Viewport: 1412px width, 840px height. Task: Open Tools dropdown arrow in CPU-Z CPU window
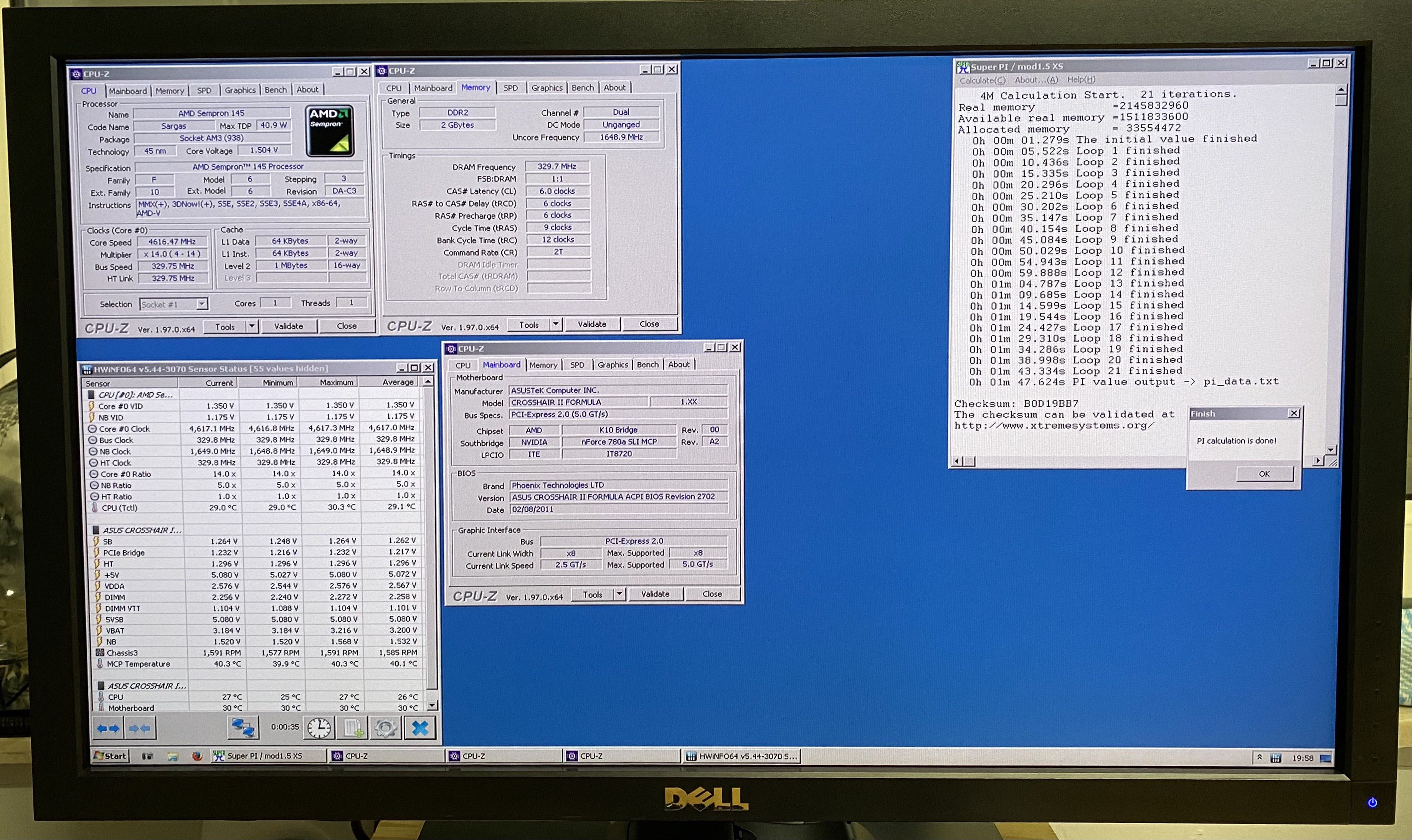(252, 327)
